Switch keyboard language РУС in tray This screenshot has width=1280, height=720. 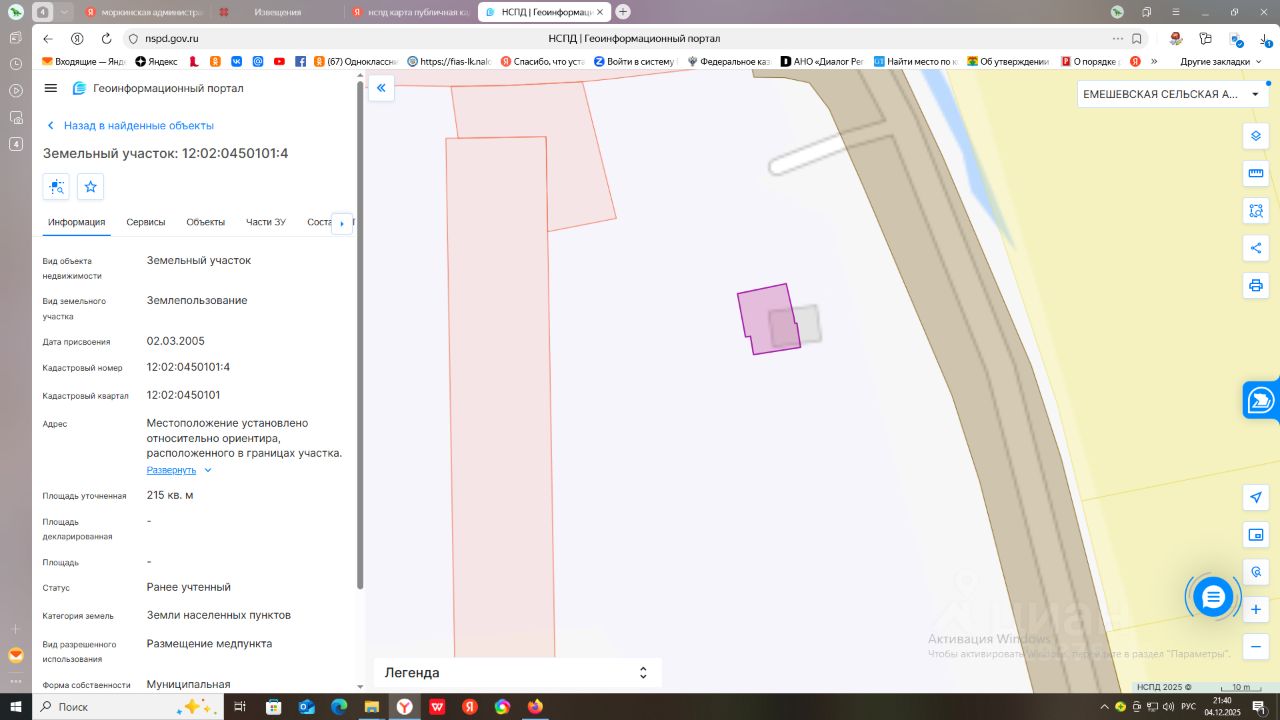[x=1188, y=707]
